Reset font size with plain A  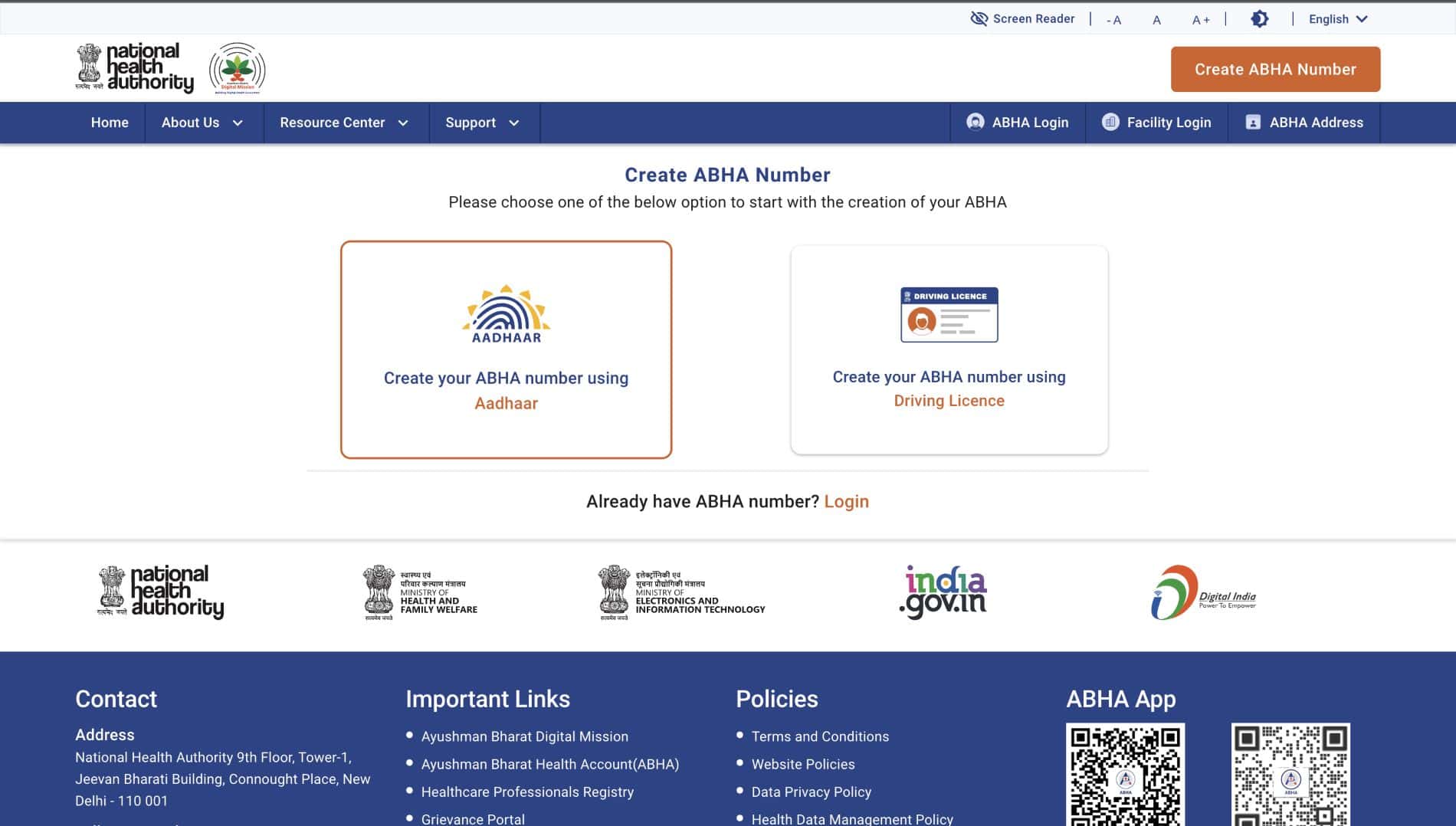coord(1156,20)
